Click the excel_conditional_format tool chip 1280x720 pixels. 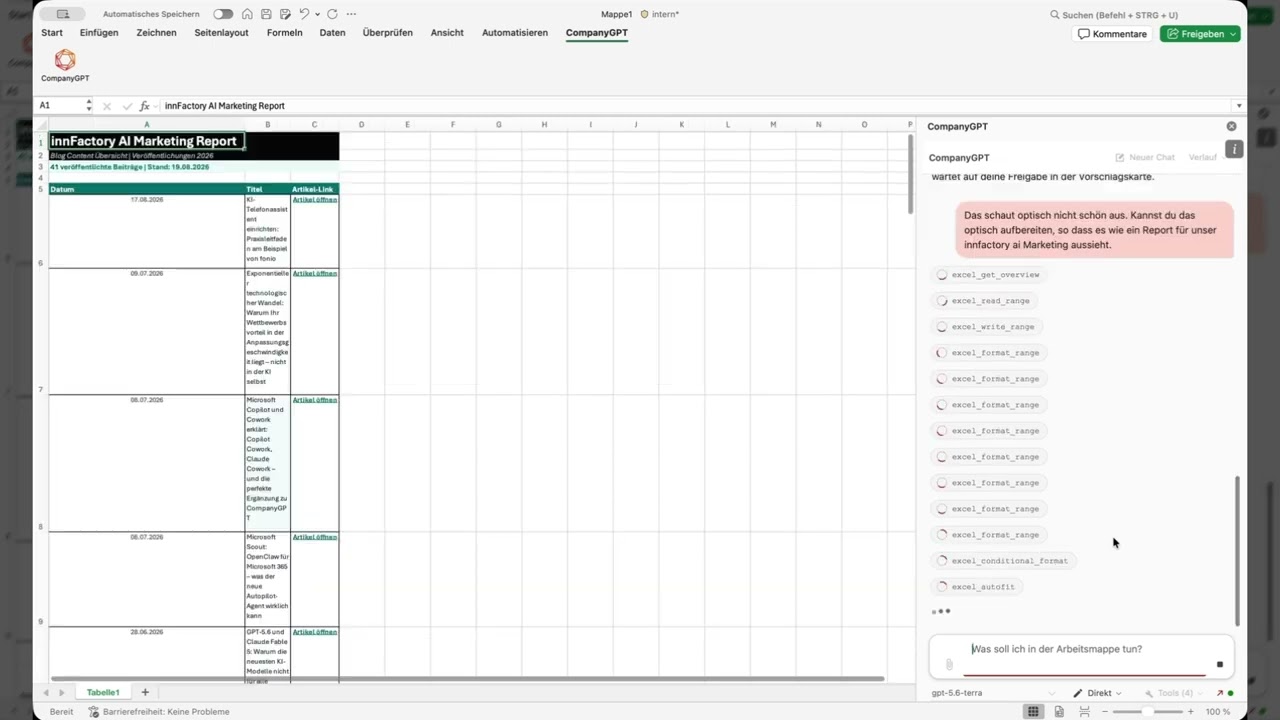click(x=1003, y=561)
